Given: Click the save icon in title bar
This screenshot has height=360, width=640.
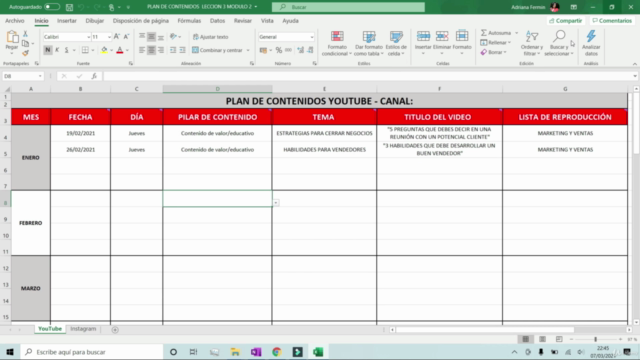Looking at the screenshot, I should tap(69, 7).
